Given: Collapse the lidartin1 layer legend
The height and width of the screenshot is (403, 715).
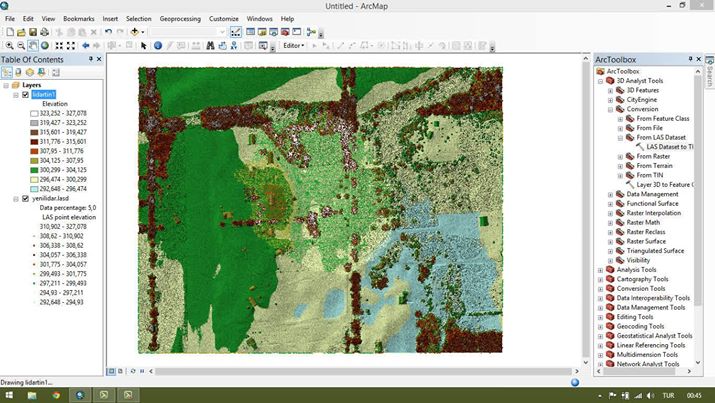Looking at the screenshot, I should (16, 95).
